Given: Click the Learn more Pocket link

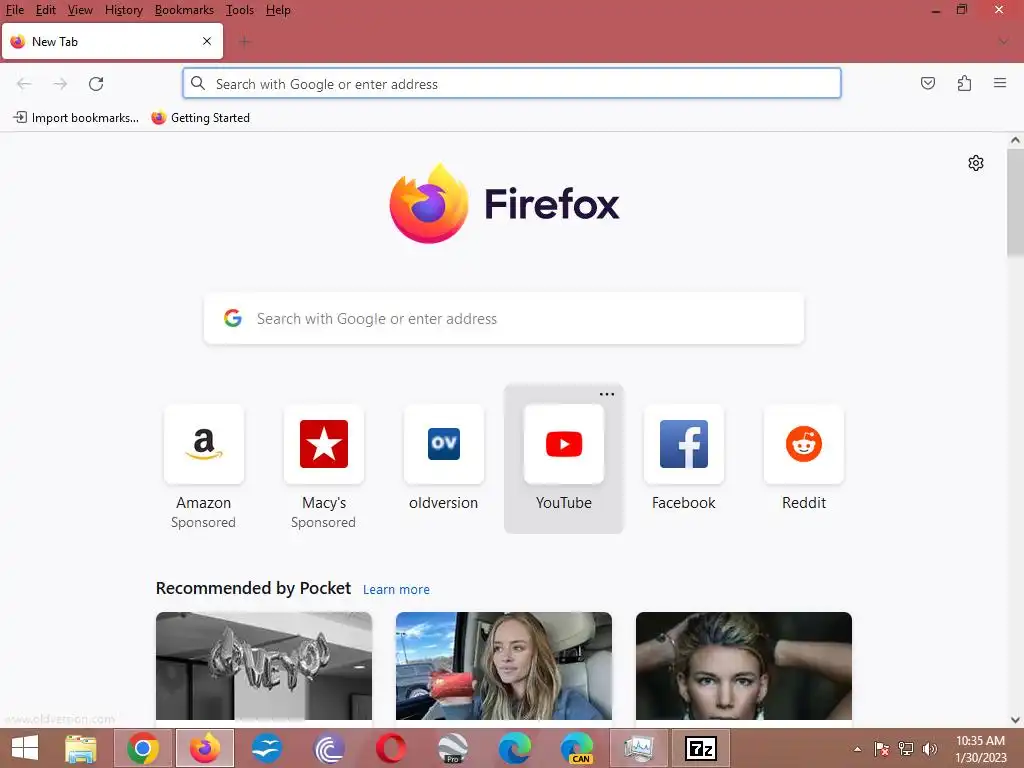Looking at the screenshot, I should click(x=396, y=589).
